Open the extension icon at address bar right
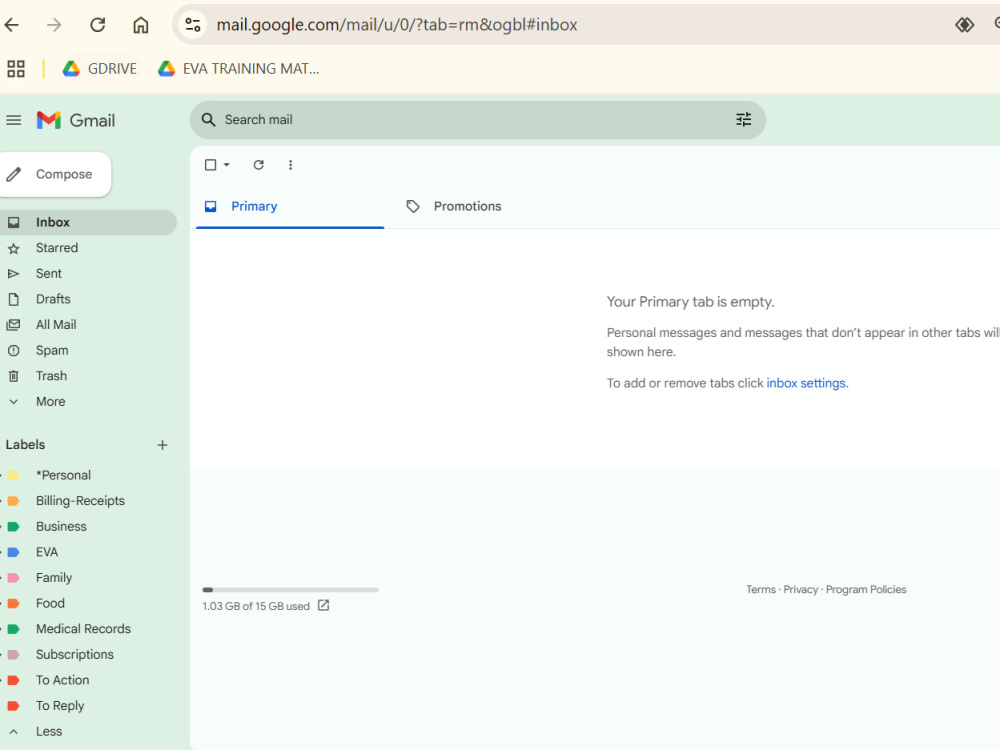Viewport: 1000px width, 750px height. tap(964, 25)
